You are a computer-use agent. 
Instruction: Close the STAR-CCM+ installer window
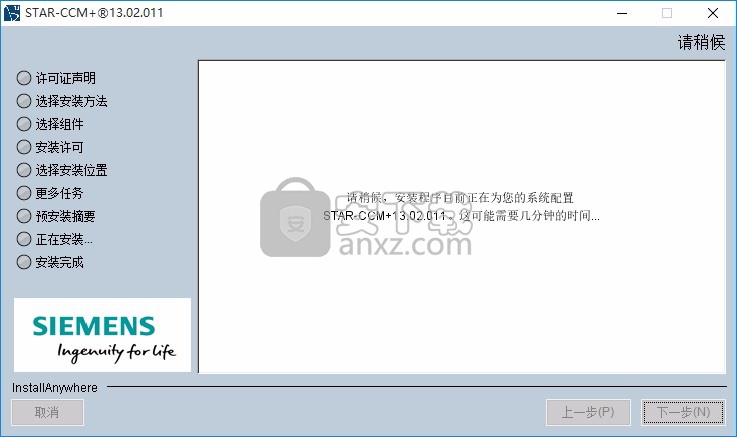click(x=713, y=13)
